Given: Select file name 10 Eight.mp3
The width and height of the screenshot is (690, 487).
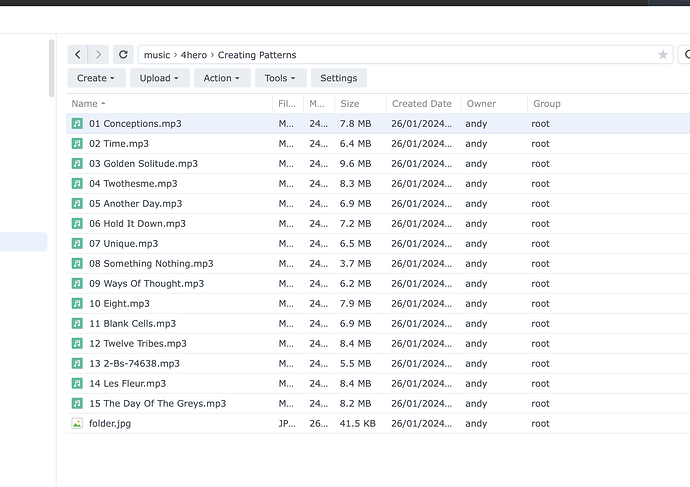Looking at the screenshot, I should (119, 304).
